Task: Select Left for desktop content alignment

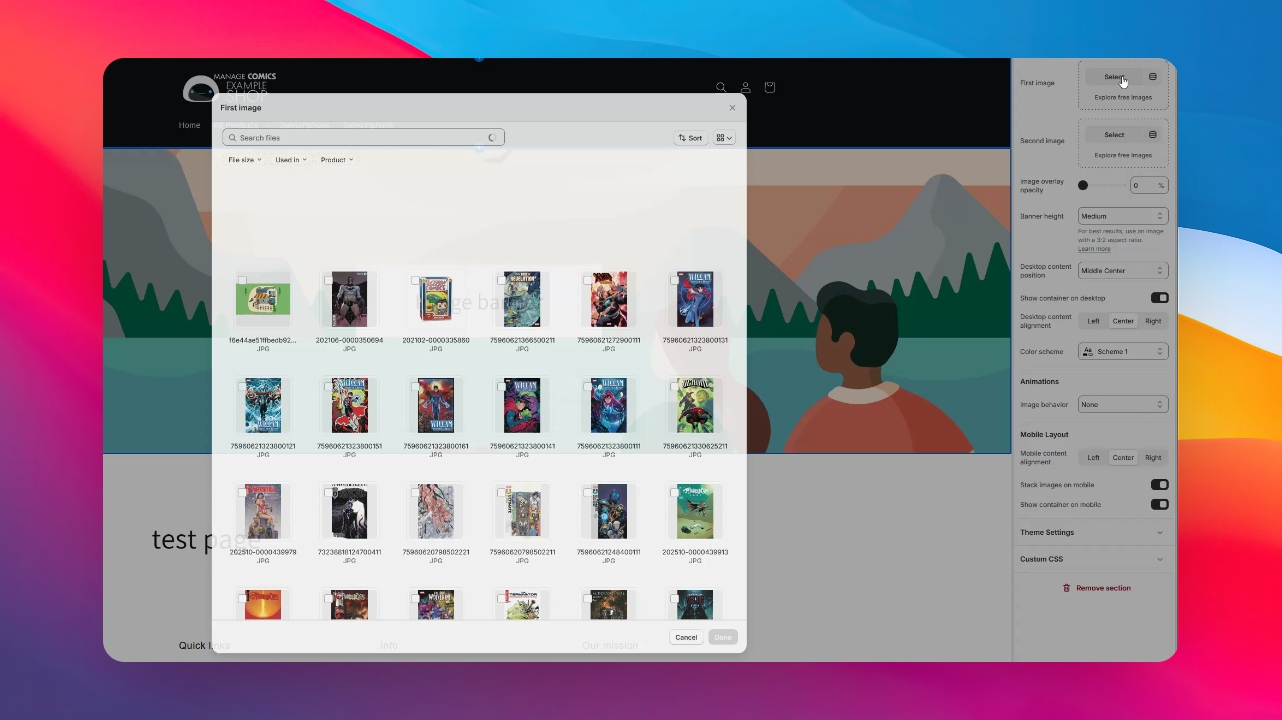Action: pyautogui.click(x=1093, y=321)
